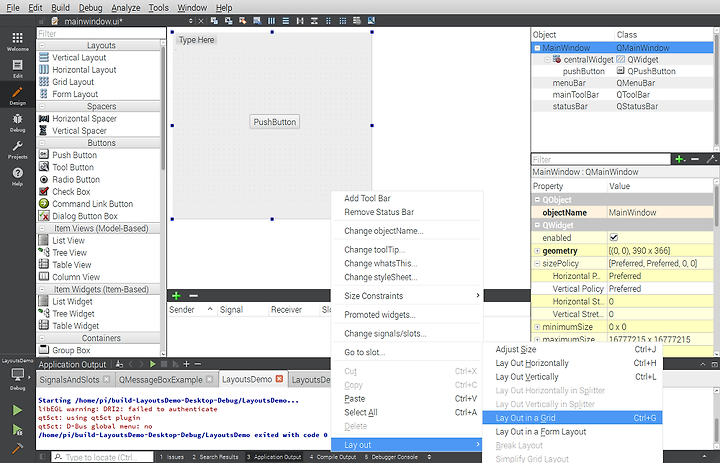Open the LayoutsDemo kit selector monitor icon

pyautogui.click(x=17, y=375)
